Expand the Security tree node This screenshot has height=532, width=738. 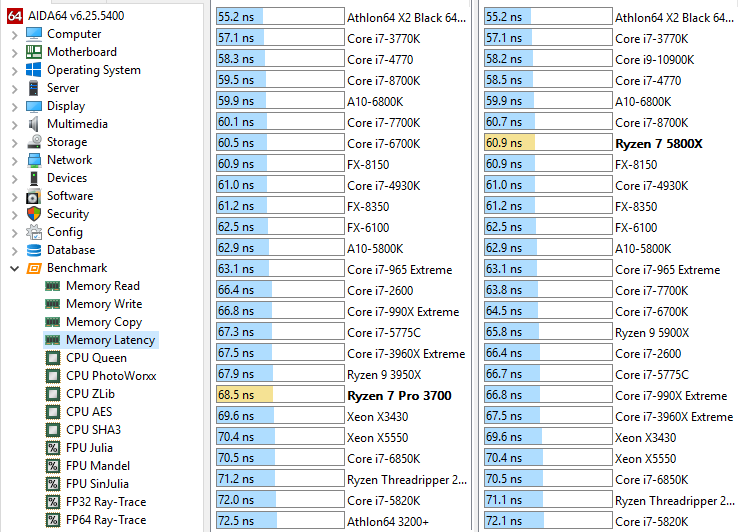(x=15, y=215)
